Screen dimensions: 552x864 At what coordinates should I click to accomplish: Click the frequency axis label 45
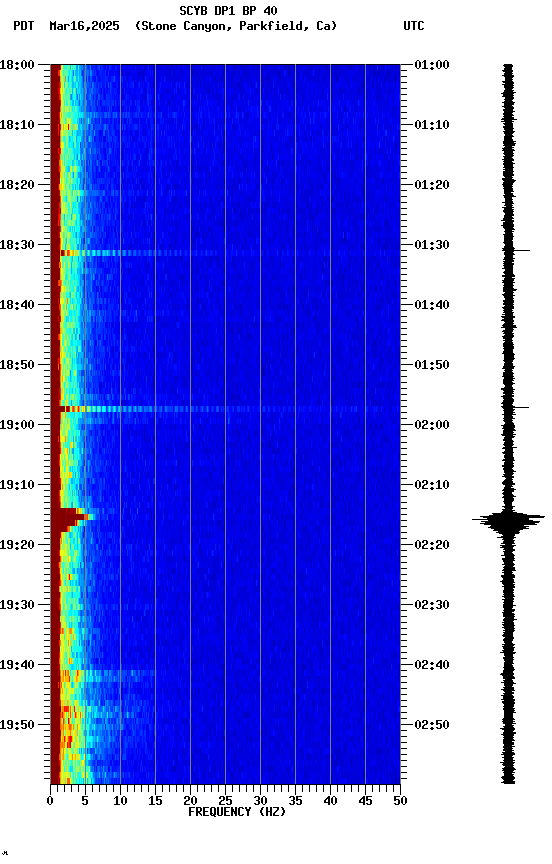(365, 801)
